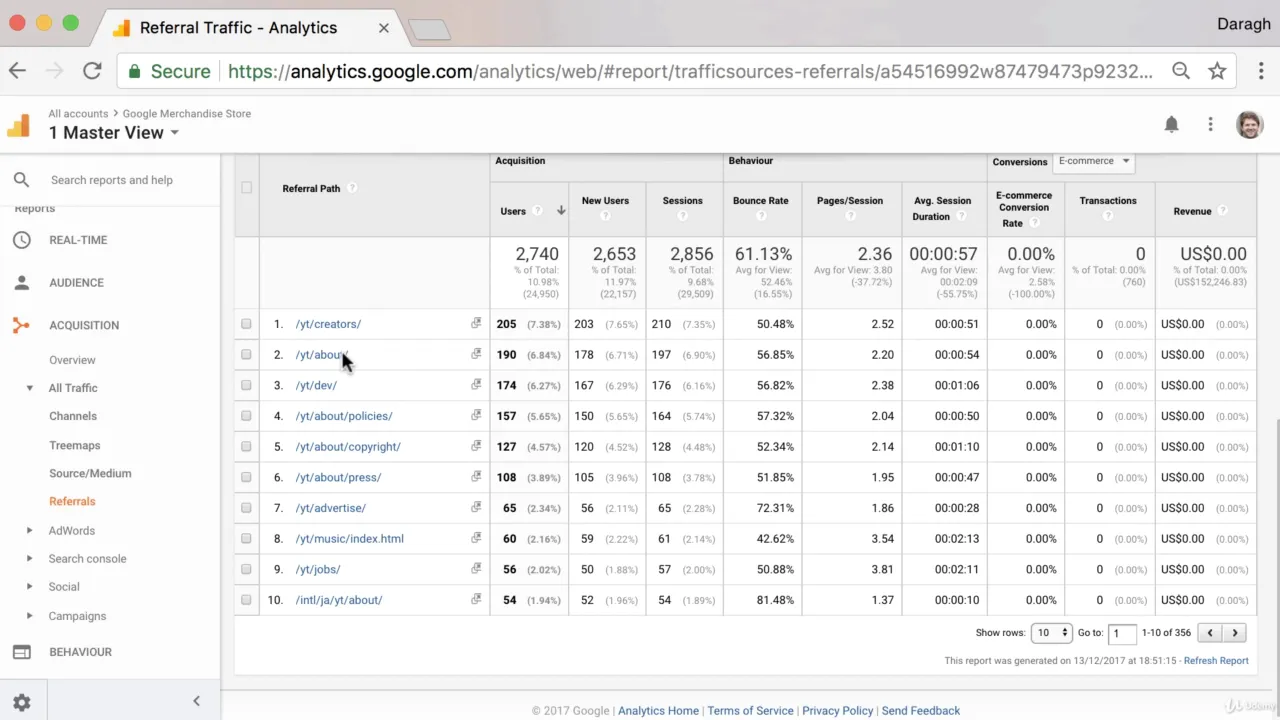Viewport: 1280px width, 720px height.
Task: Click the Google Analytics logo
Action: click(19, 125)
